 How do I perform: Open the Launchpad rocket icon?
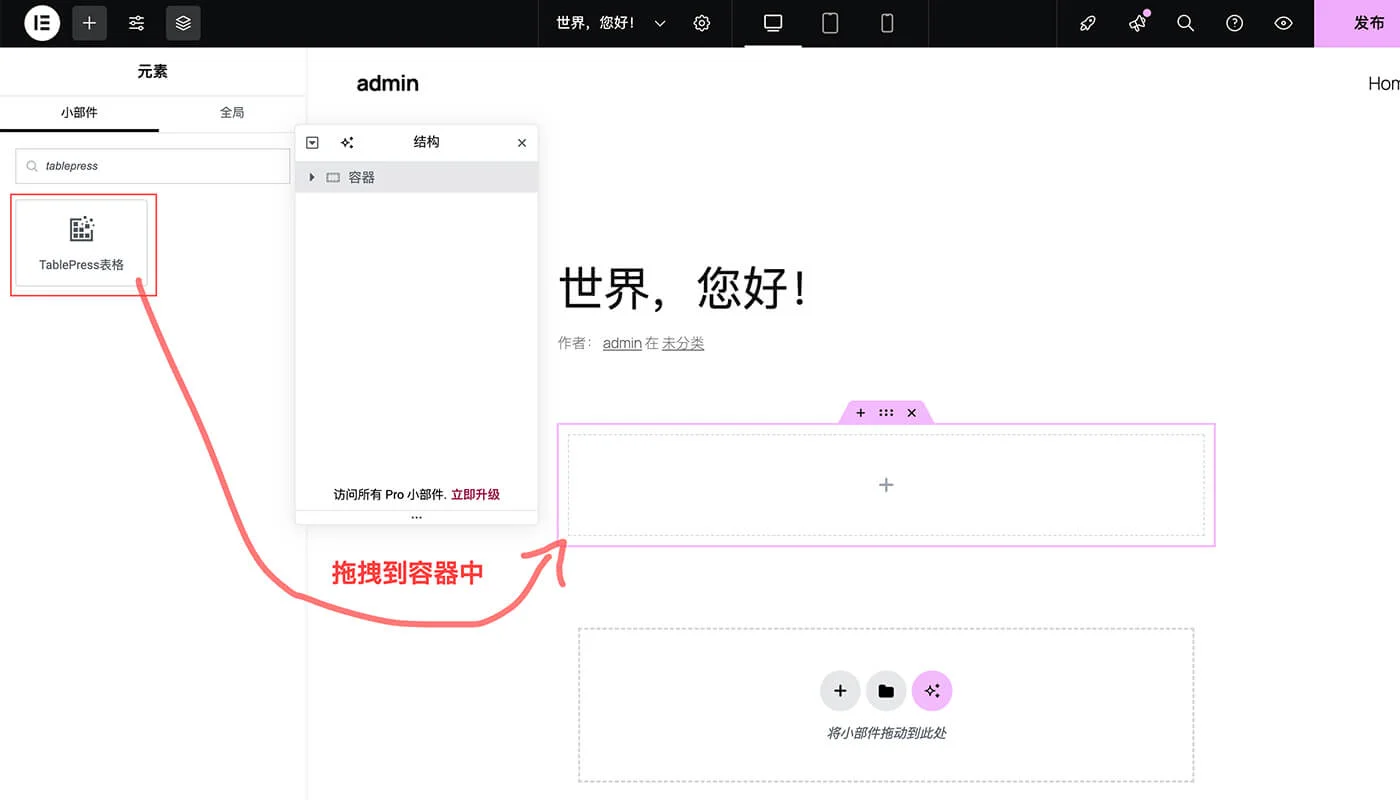tap(1088, 22)
